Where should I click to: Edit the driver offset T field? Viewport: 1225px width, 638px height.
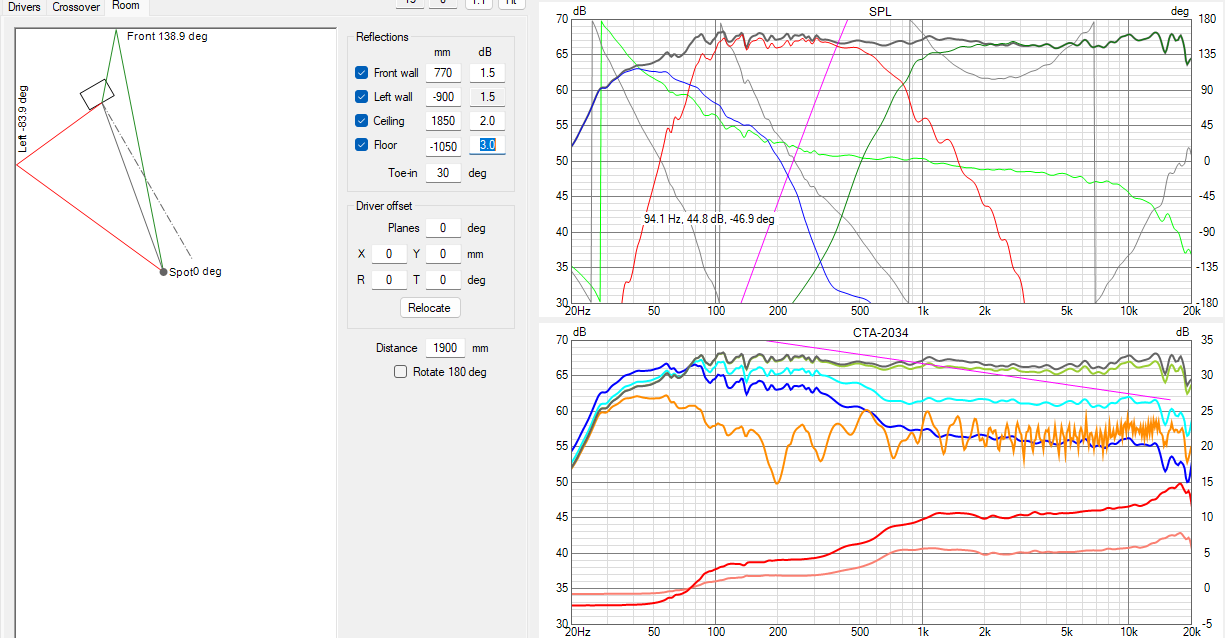tap(443, 280)
